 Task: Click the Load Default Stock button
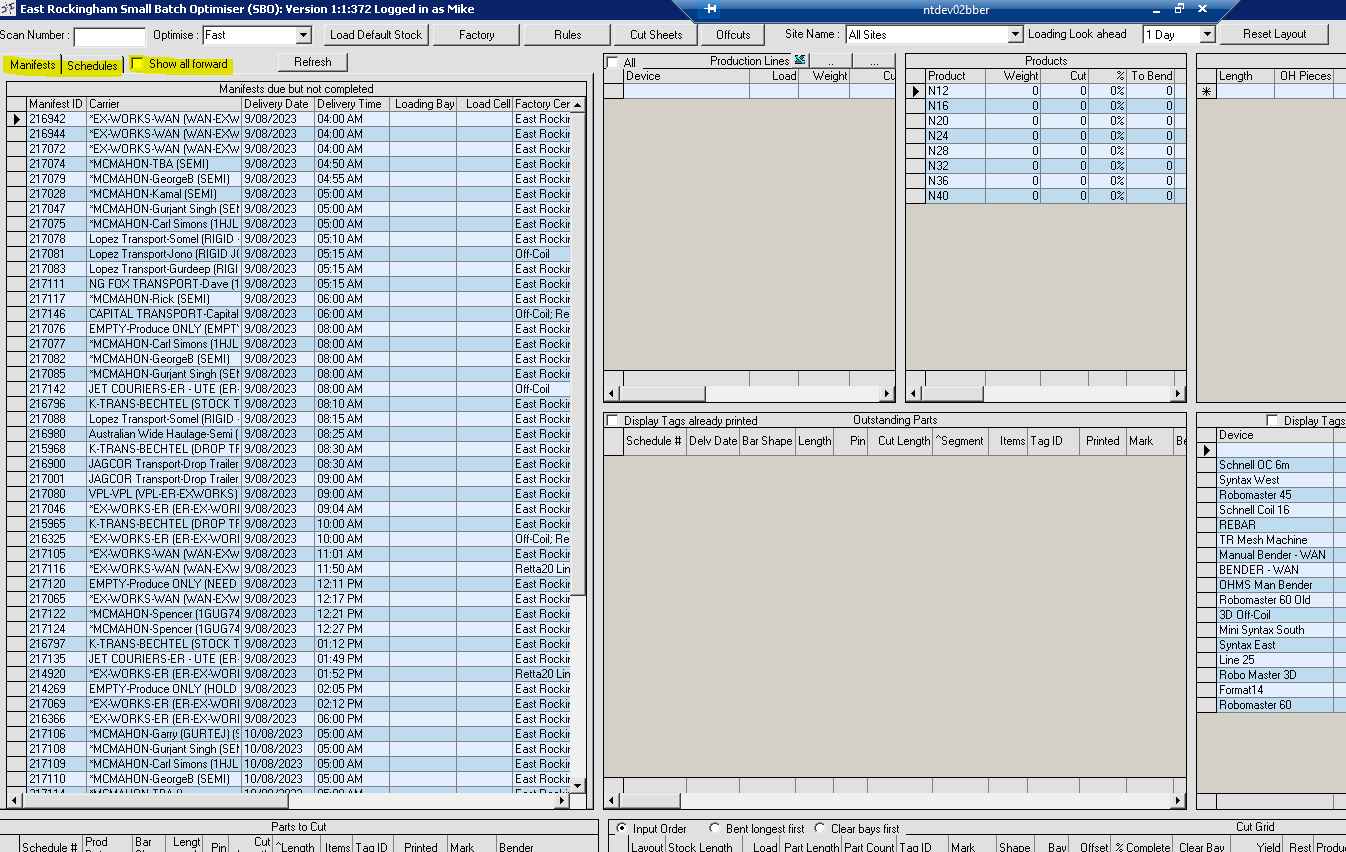click(x=376, y=35)
